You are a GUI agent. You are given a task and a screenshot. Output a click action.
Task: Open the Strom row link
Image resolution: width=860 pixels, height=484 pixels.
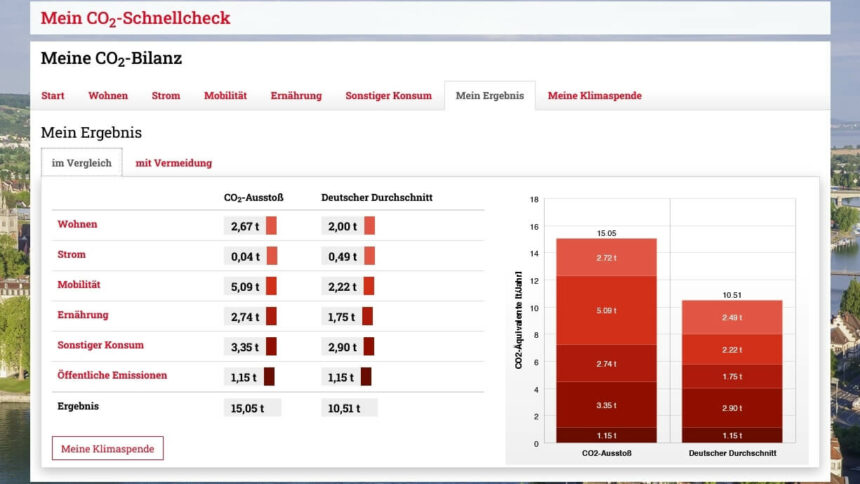tap(71, 254)
